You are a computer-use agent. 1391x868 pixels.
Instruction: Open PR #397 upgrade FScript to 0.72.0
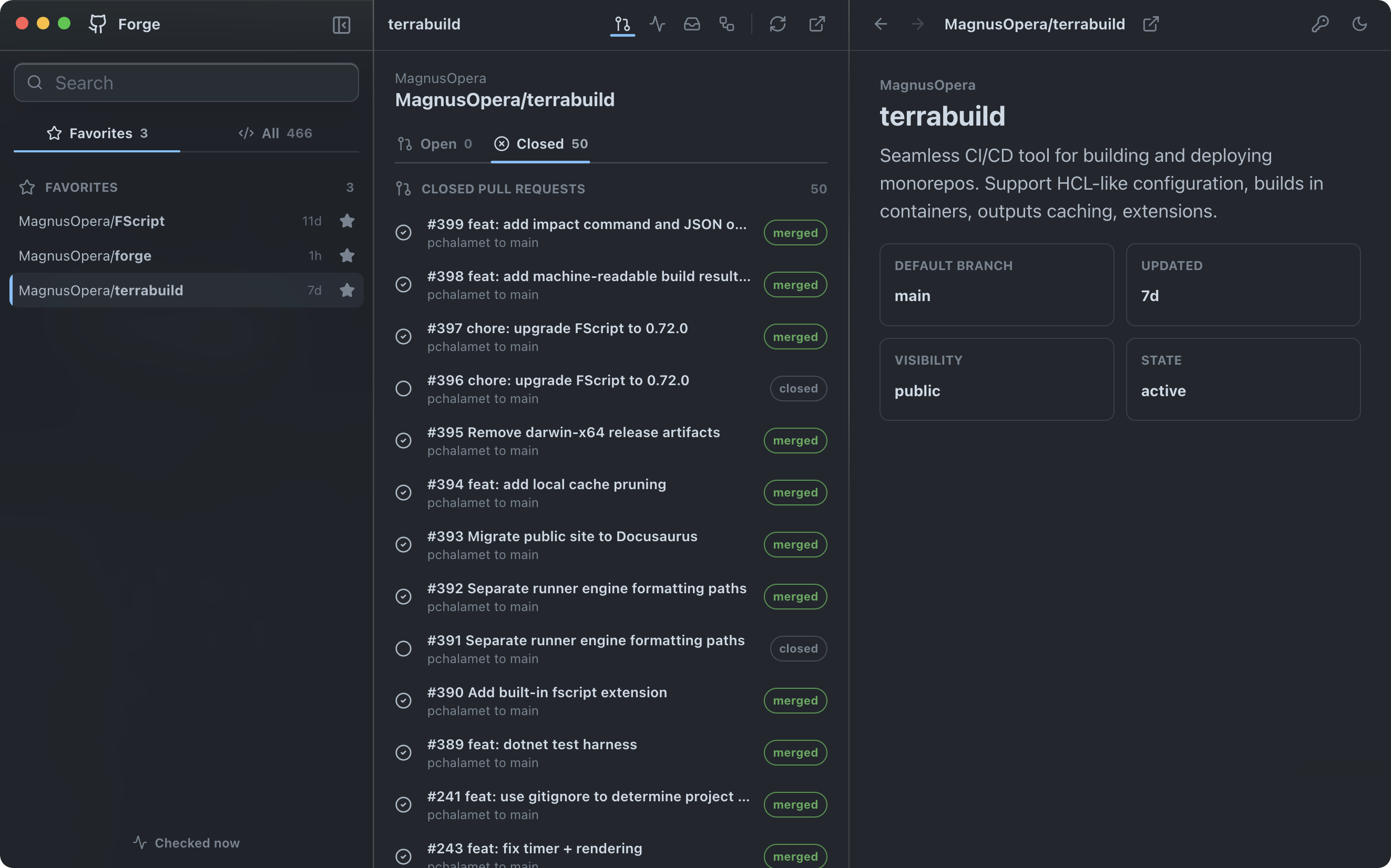(611, 337)
